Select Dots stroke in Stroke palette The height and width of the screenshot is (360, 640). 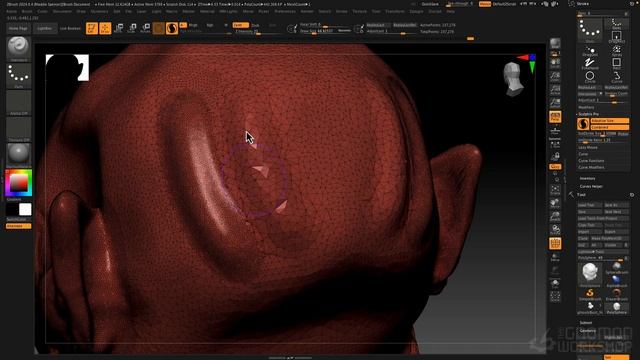590,31
